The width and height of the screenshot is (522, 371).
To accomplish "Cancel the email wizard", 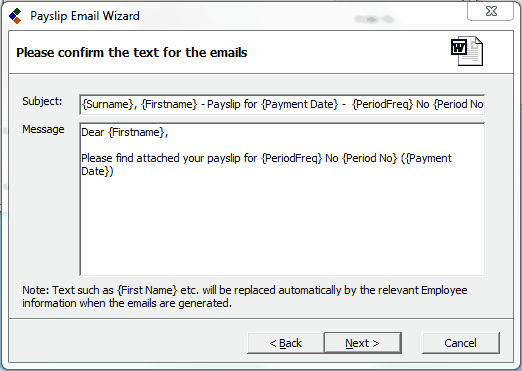I will [461, 343].
